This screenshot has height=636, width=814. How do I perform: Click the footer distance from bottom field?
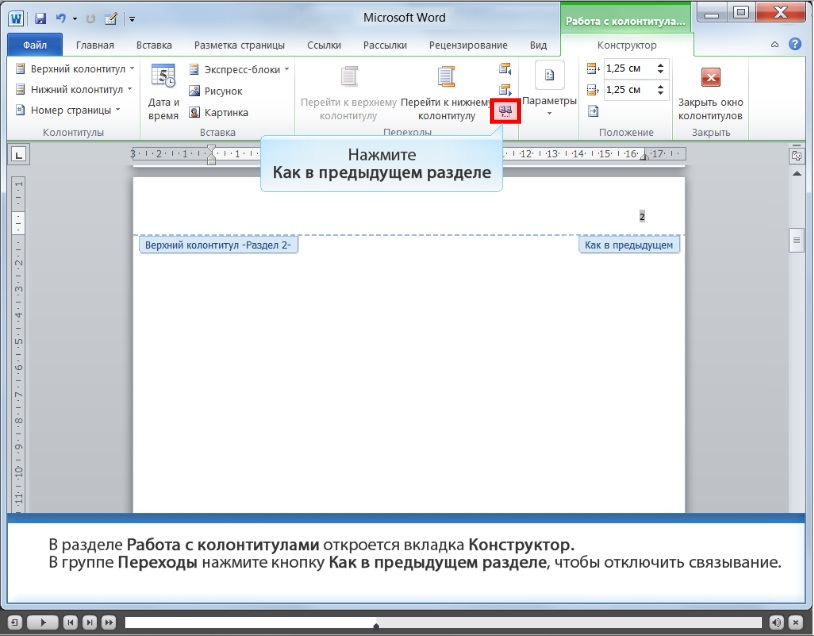630,90
